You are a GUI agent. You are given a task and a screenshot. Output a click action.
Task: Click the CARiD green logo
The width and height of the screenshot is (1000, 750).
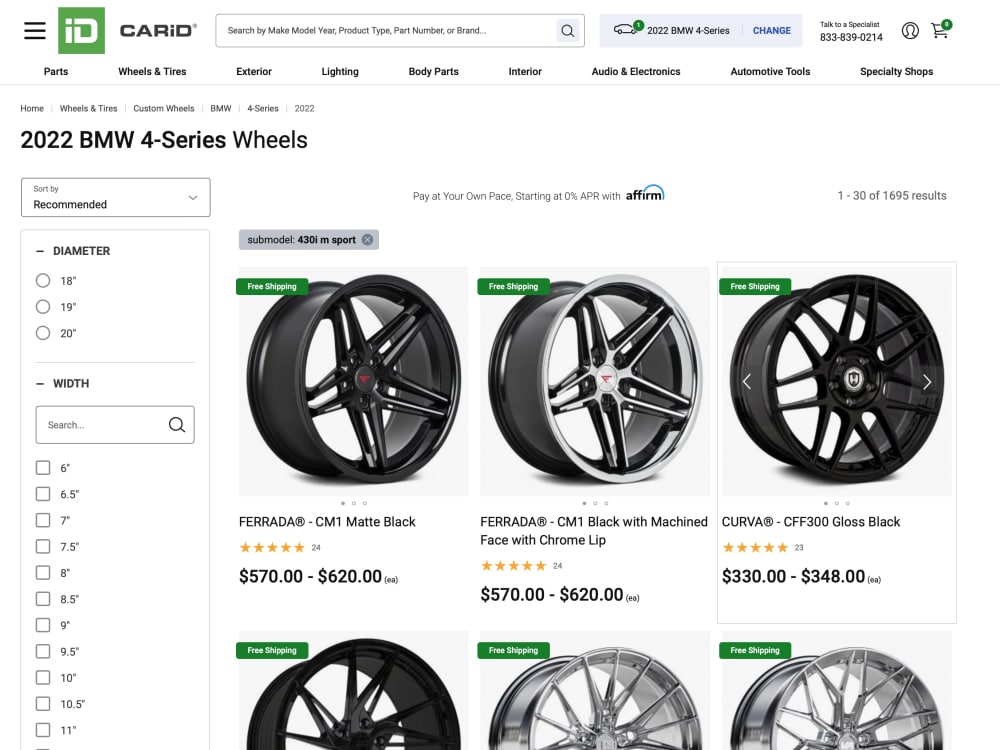pos(81,31)
